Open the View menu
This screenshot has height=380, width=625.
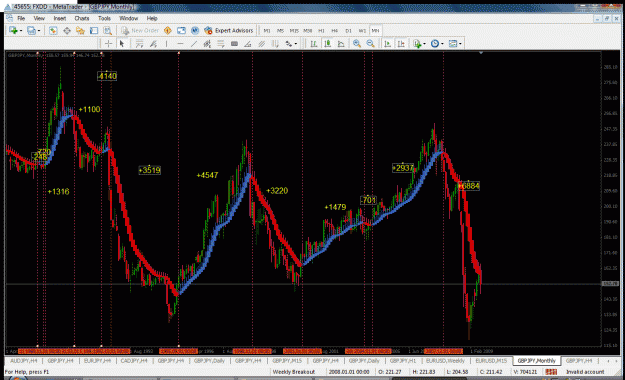click(39, 18)
